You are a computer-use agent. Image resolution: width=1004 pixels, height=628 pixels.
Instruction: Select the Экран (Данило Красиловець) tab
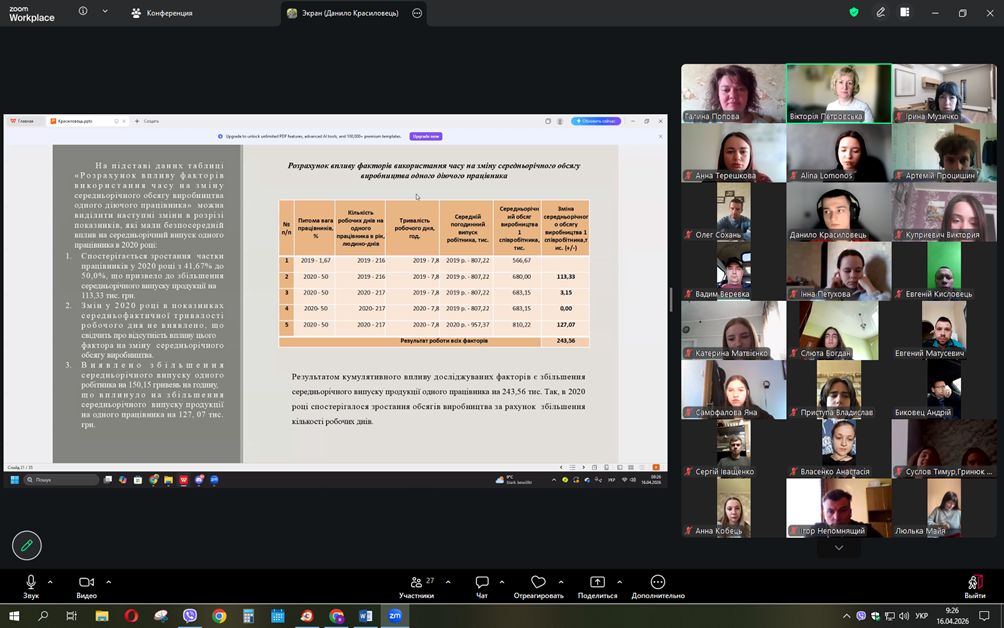(345, 13)
